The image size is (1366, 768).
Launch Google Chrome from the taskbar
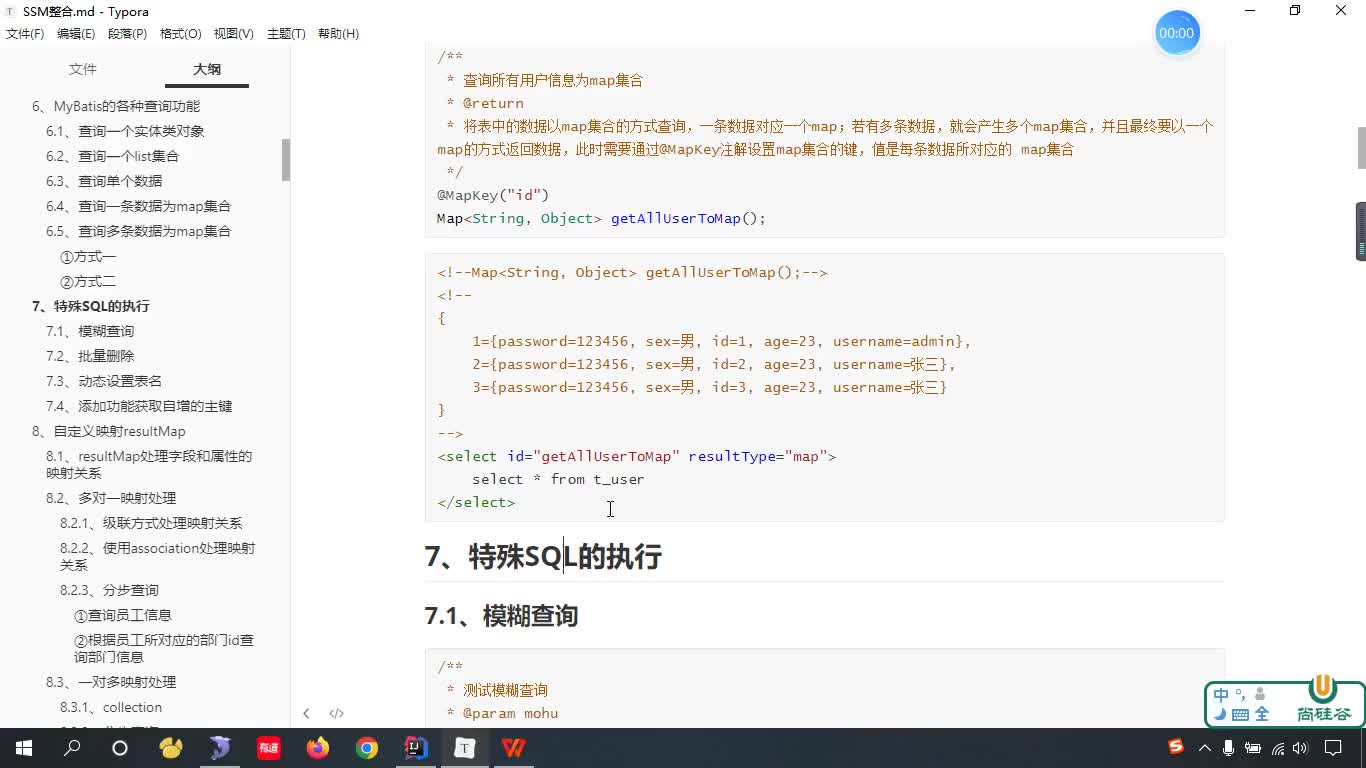[367, 748]
